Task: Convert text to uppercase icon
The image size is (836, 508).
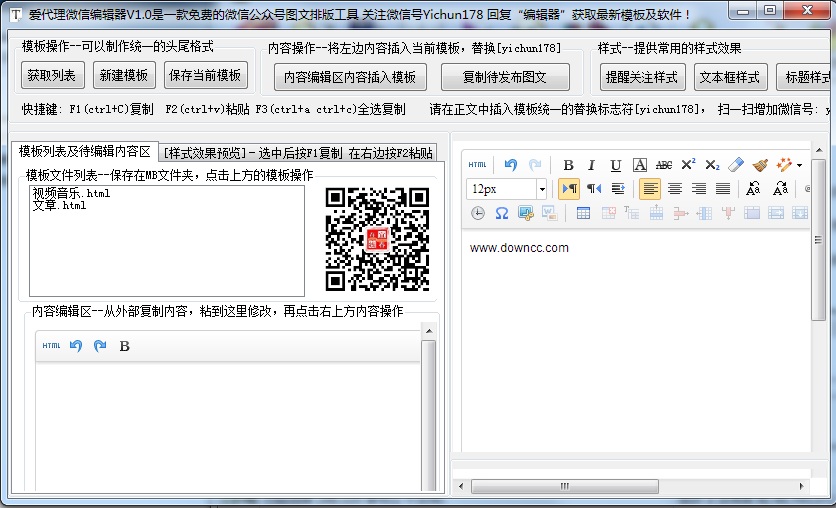Action: click(753, 189)
